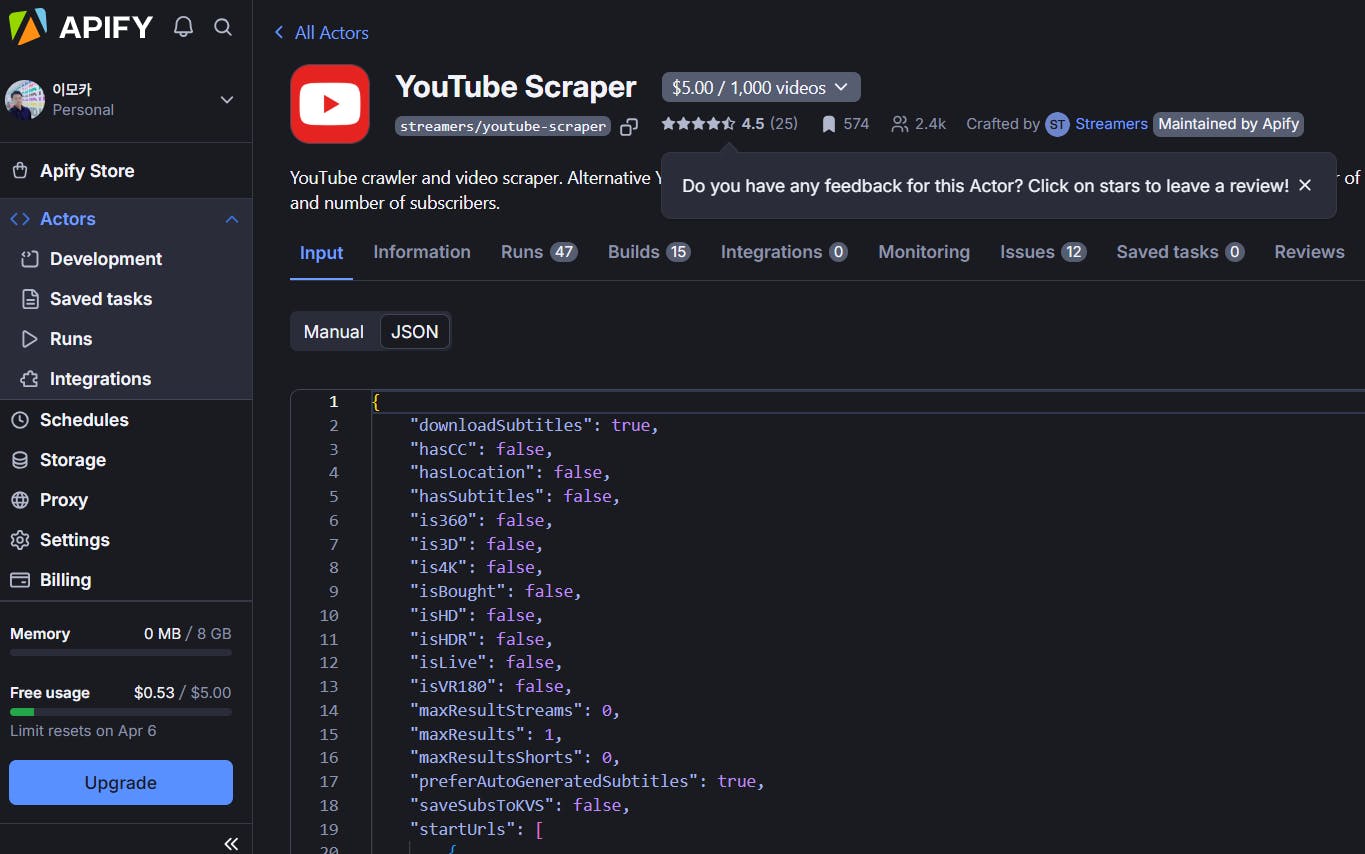Open the $5.00 / 1,000 videos pricing dropdown
Image resolution: width=1365 pixels, height=854 pixels.
[x=761, y=88]
